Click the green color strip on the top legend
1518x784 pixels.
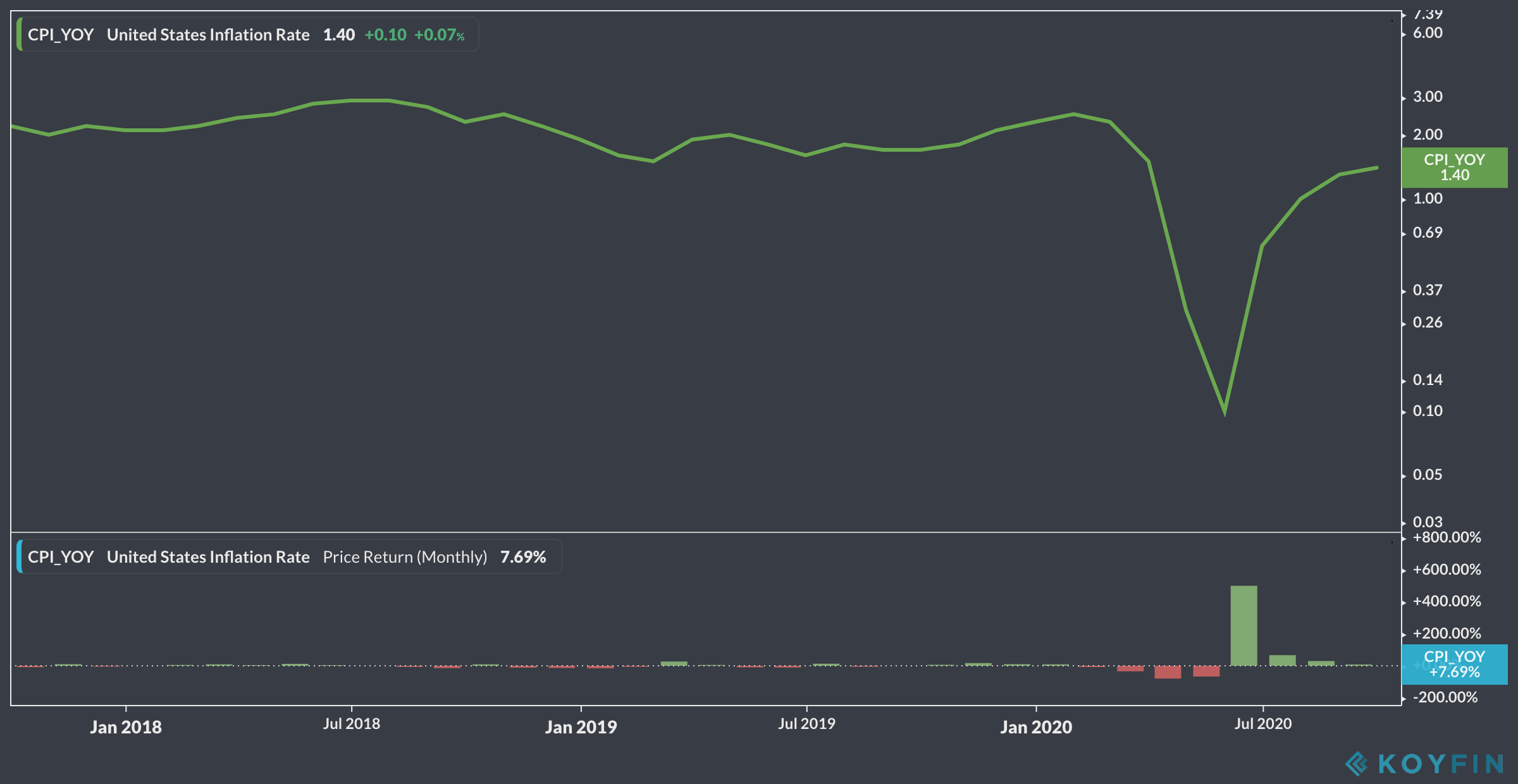click(x=20, y=35)
